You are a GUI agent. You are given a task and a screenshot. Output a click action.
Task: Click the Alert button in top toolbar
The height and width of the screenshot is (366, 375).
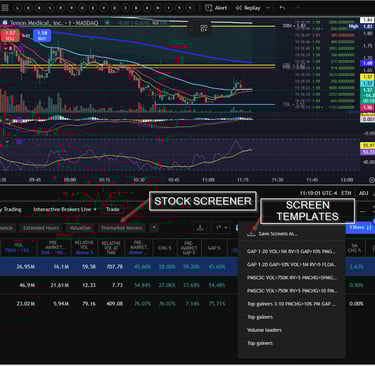216,8
